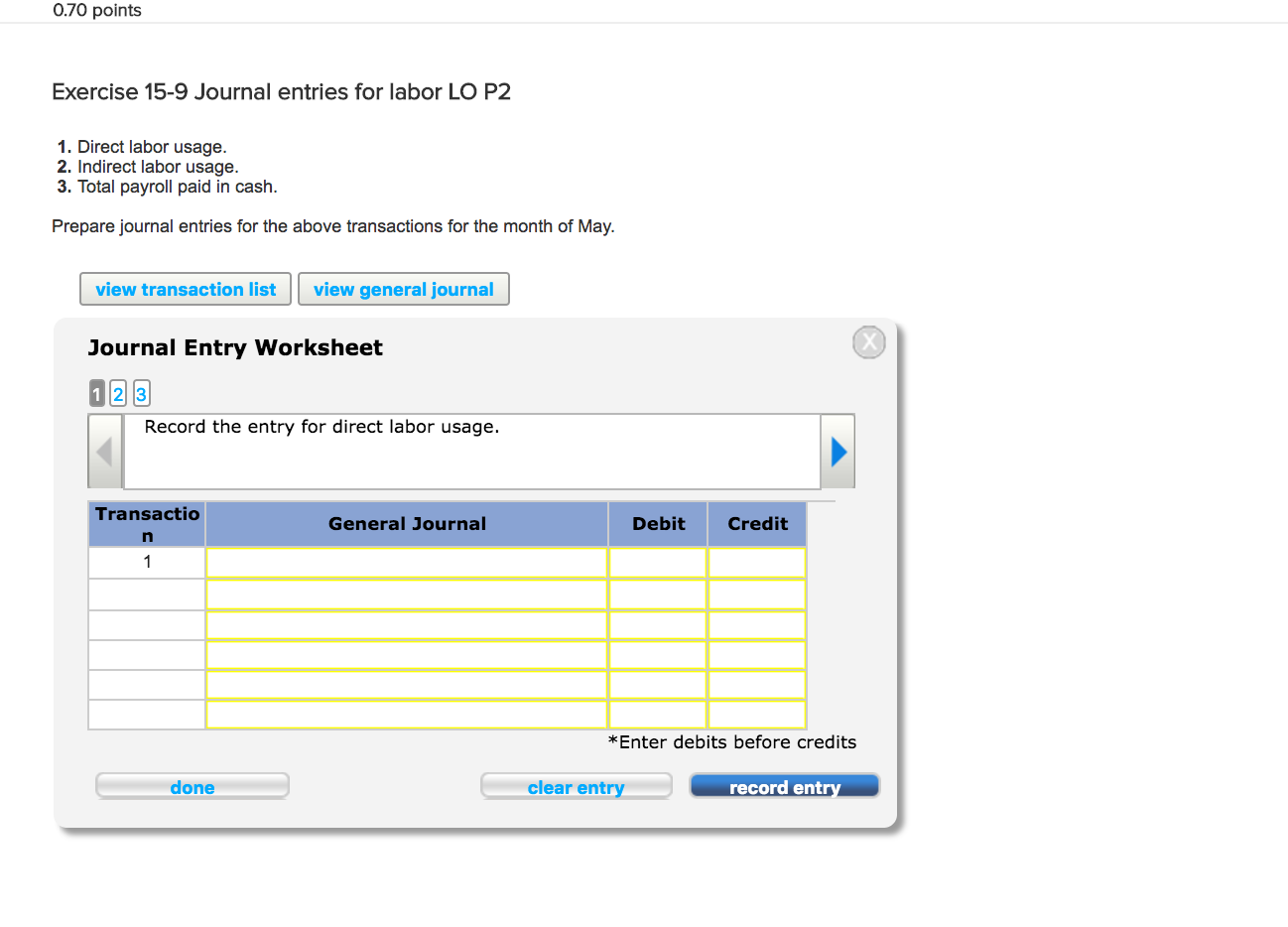Click the last row Credit field

click(756, 715)
